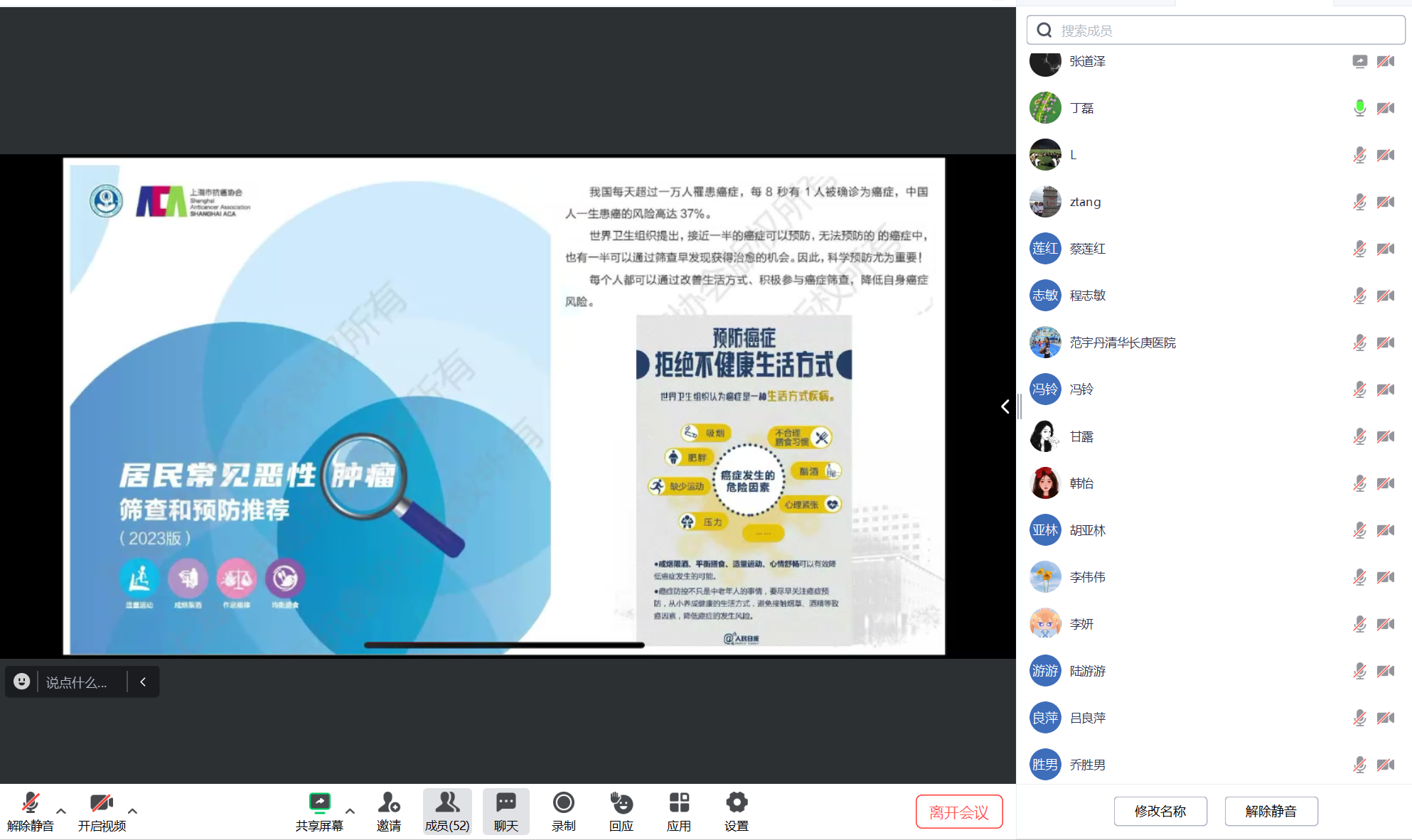Image resolution: width=1412 pixels, height=840 pixels.
Task: Expand share screen options arrow
Action: [x=350, y=811]
